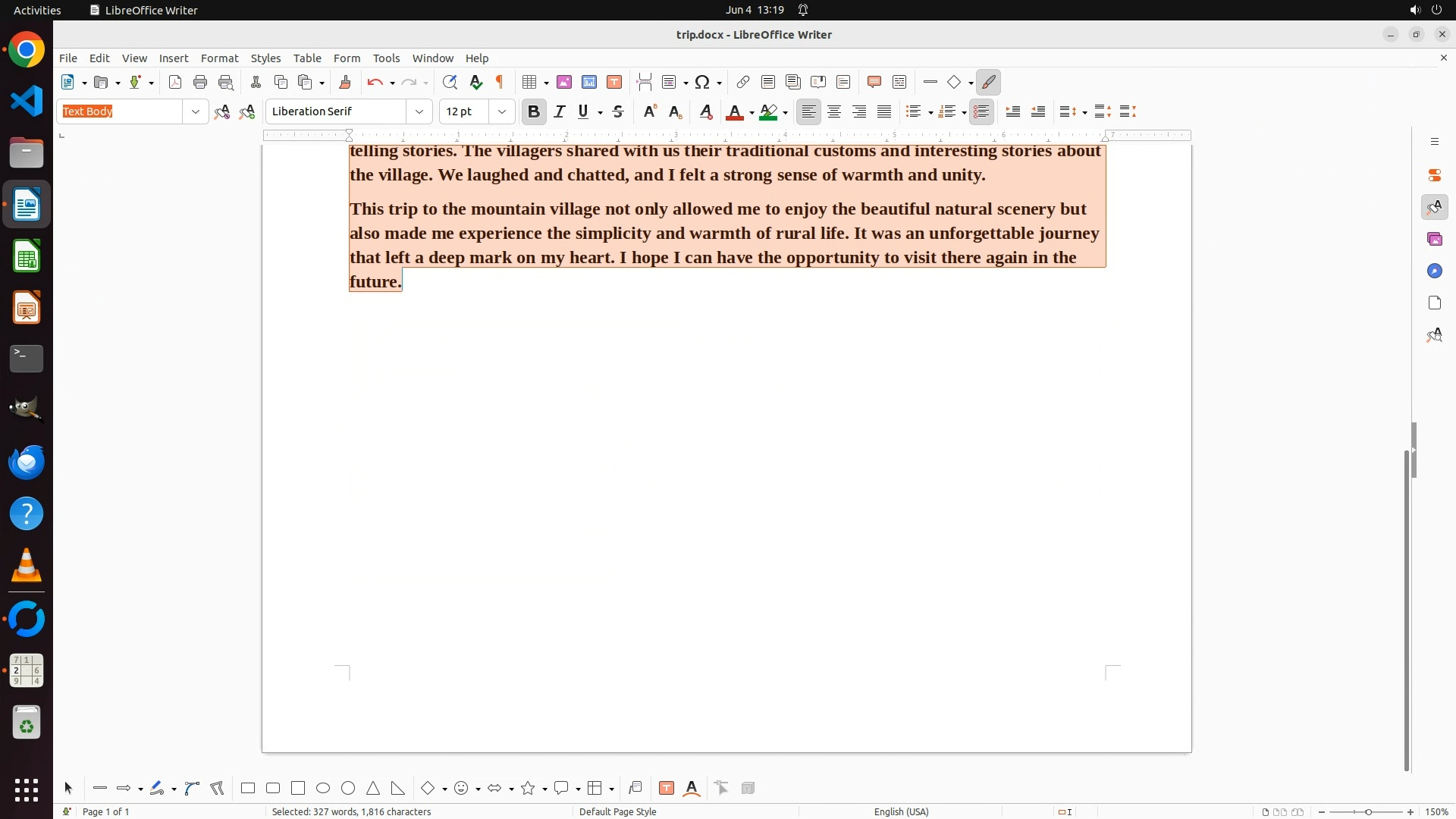Click the Insert Hyperlink icon

[x=743, y=82]
